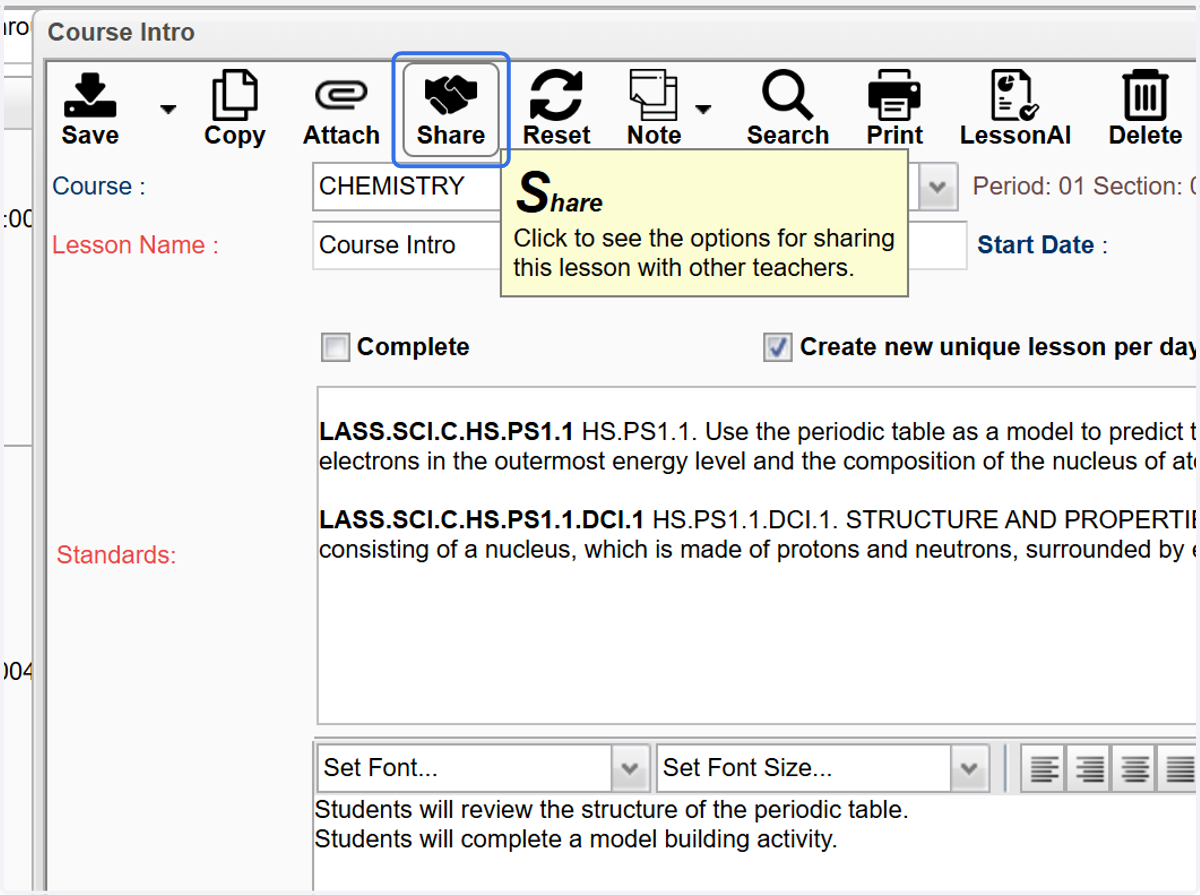1200x895 pixels.
Task: Click the Course Intro window title
Action: tap(121, 32)
